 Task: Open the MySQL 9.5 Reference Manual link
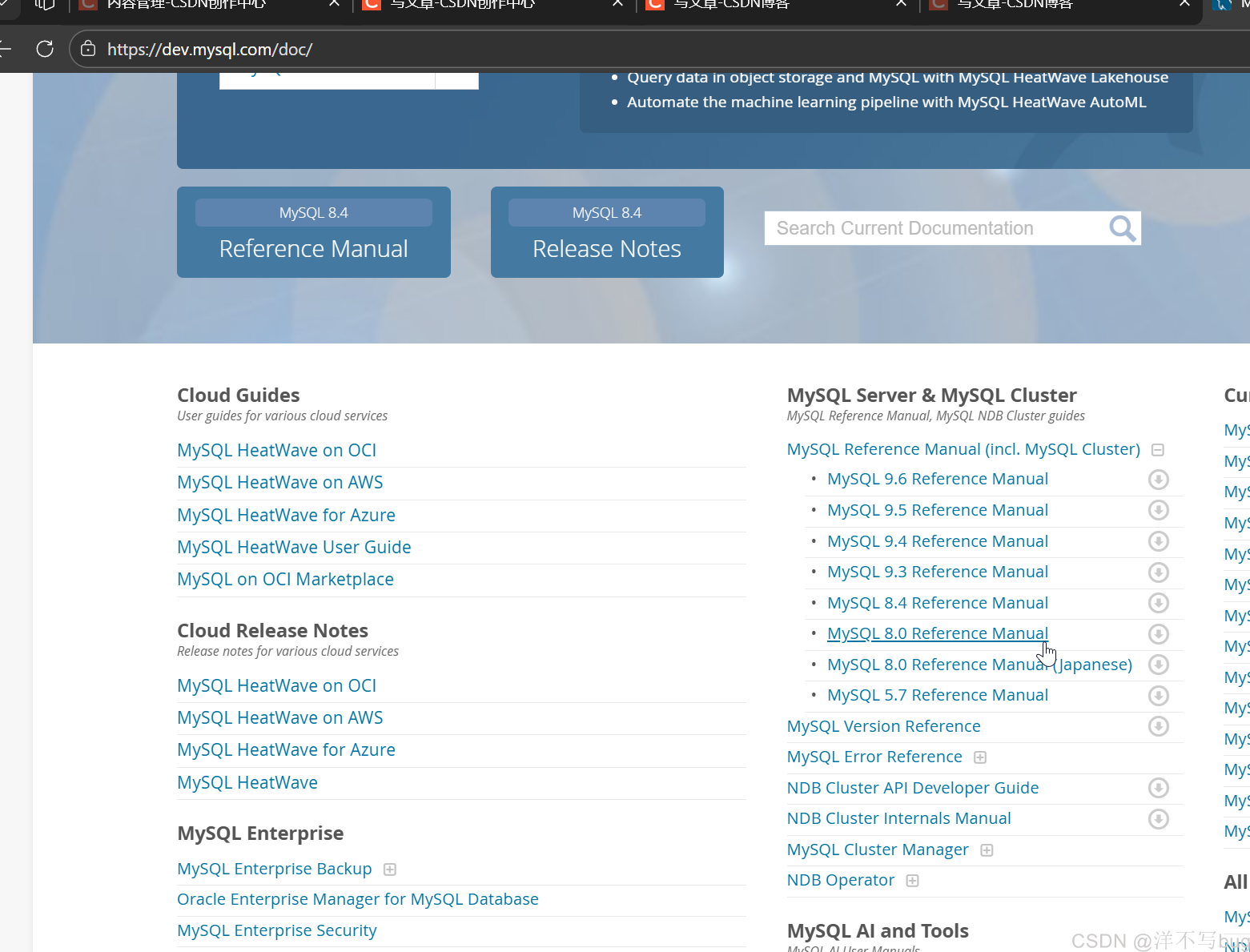[938, 510]
